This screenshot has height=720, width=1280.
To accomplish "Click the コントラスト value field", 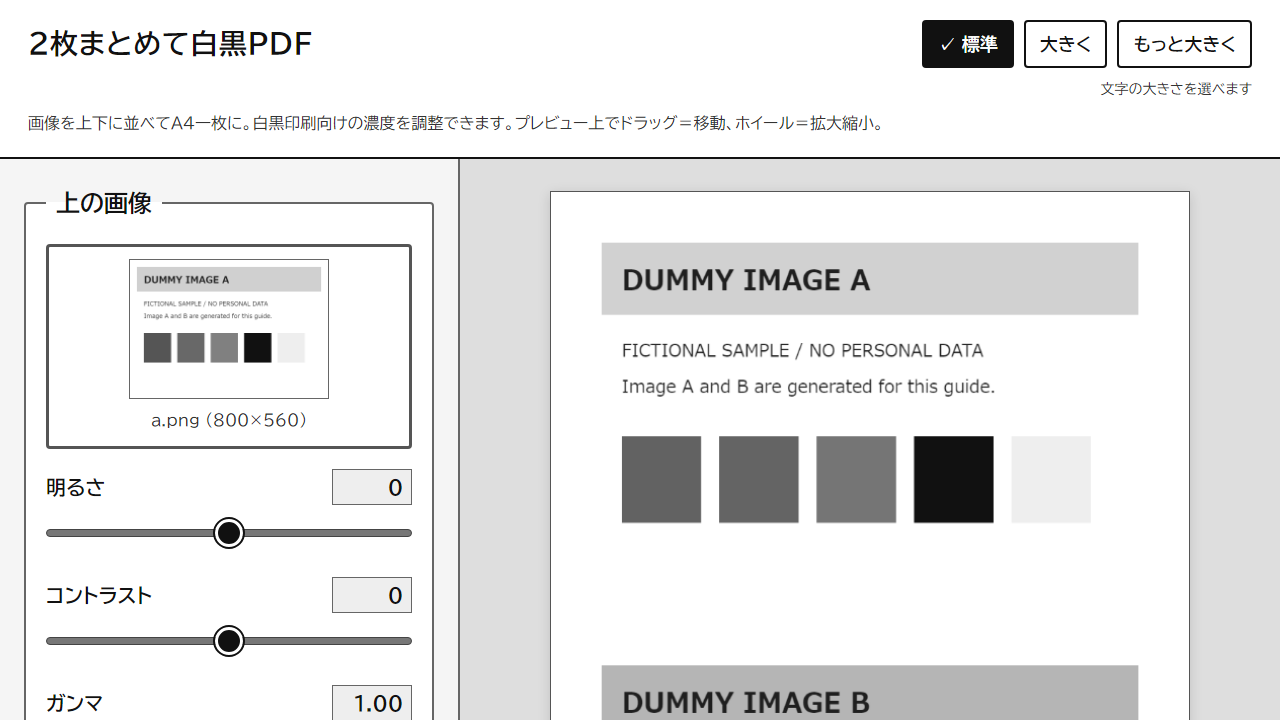I will click(x=372, y=595).
